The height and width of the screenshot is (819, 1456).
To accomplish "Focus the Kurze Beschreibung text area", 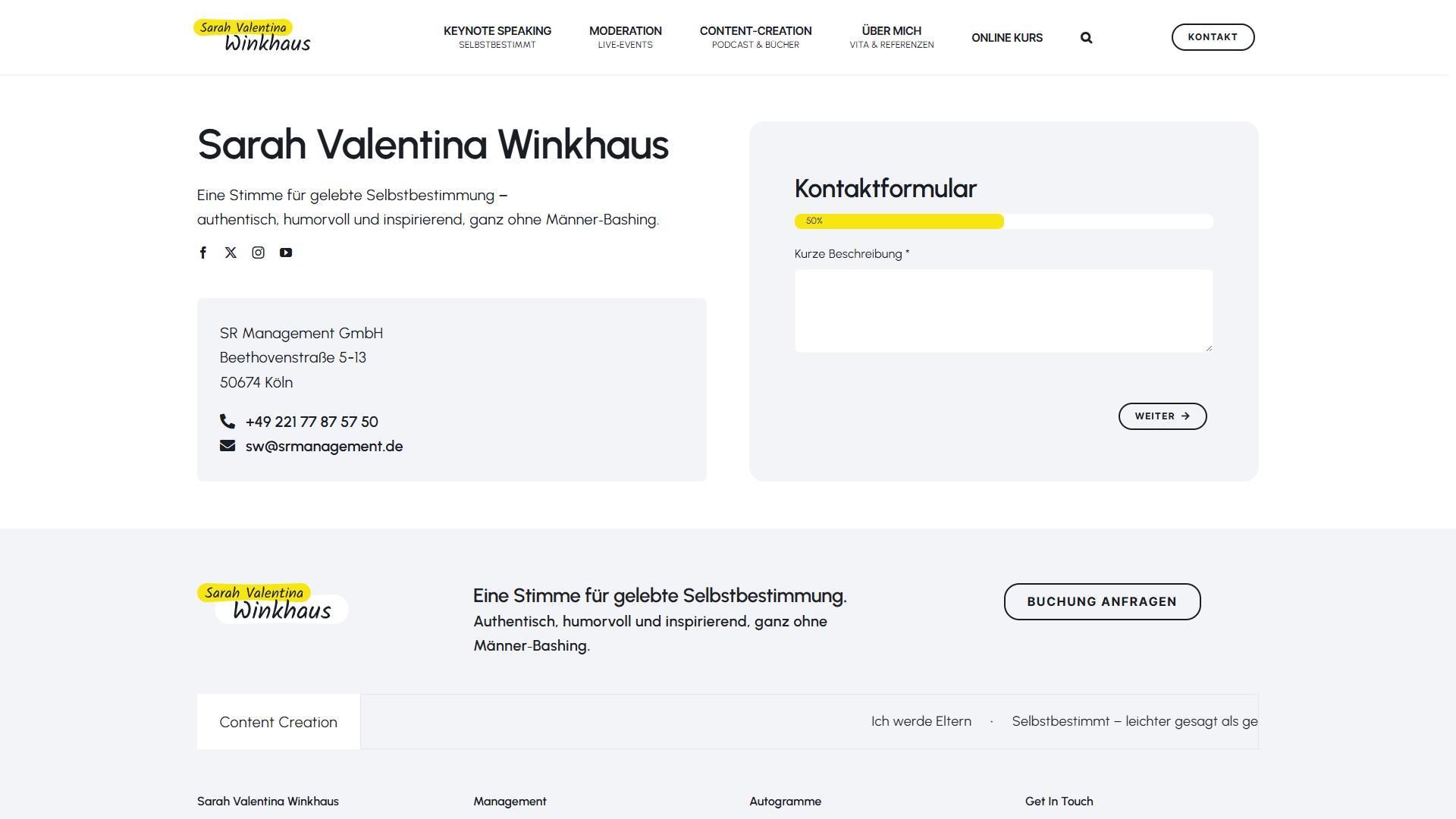I will (x=1003, y=311).
